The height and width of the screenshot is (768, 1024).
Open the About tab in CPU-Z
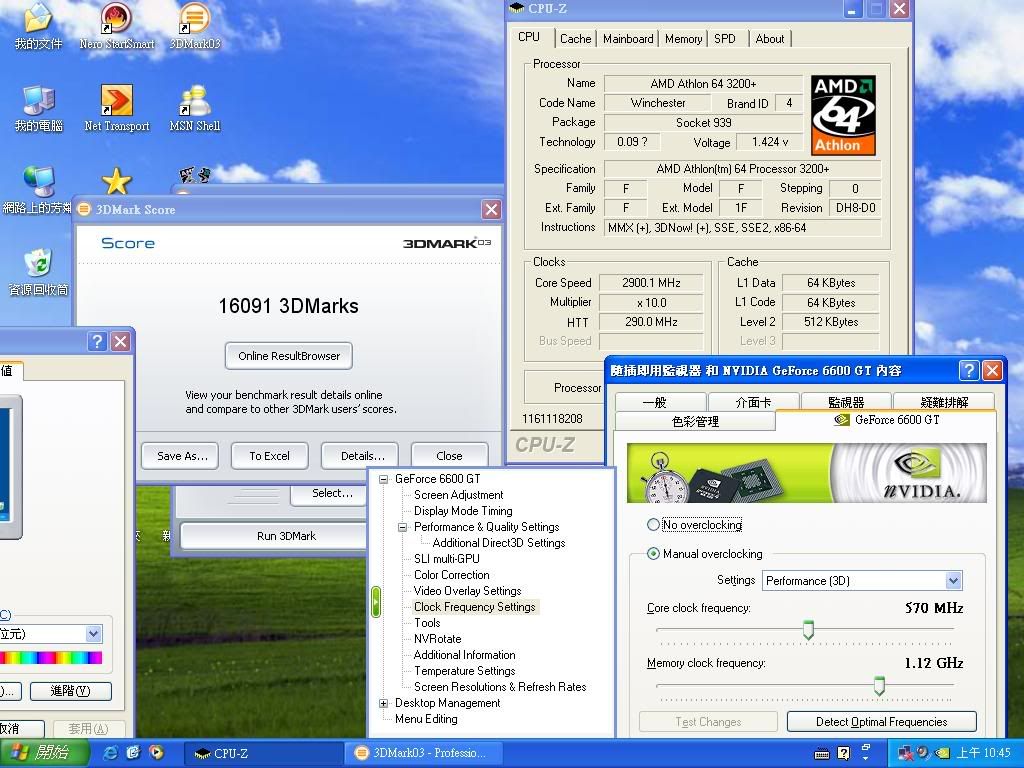point(769,39)
